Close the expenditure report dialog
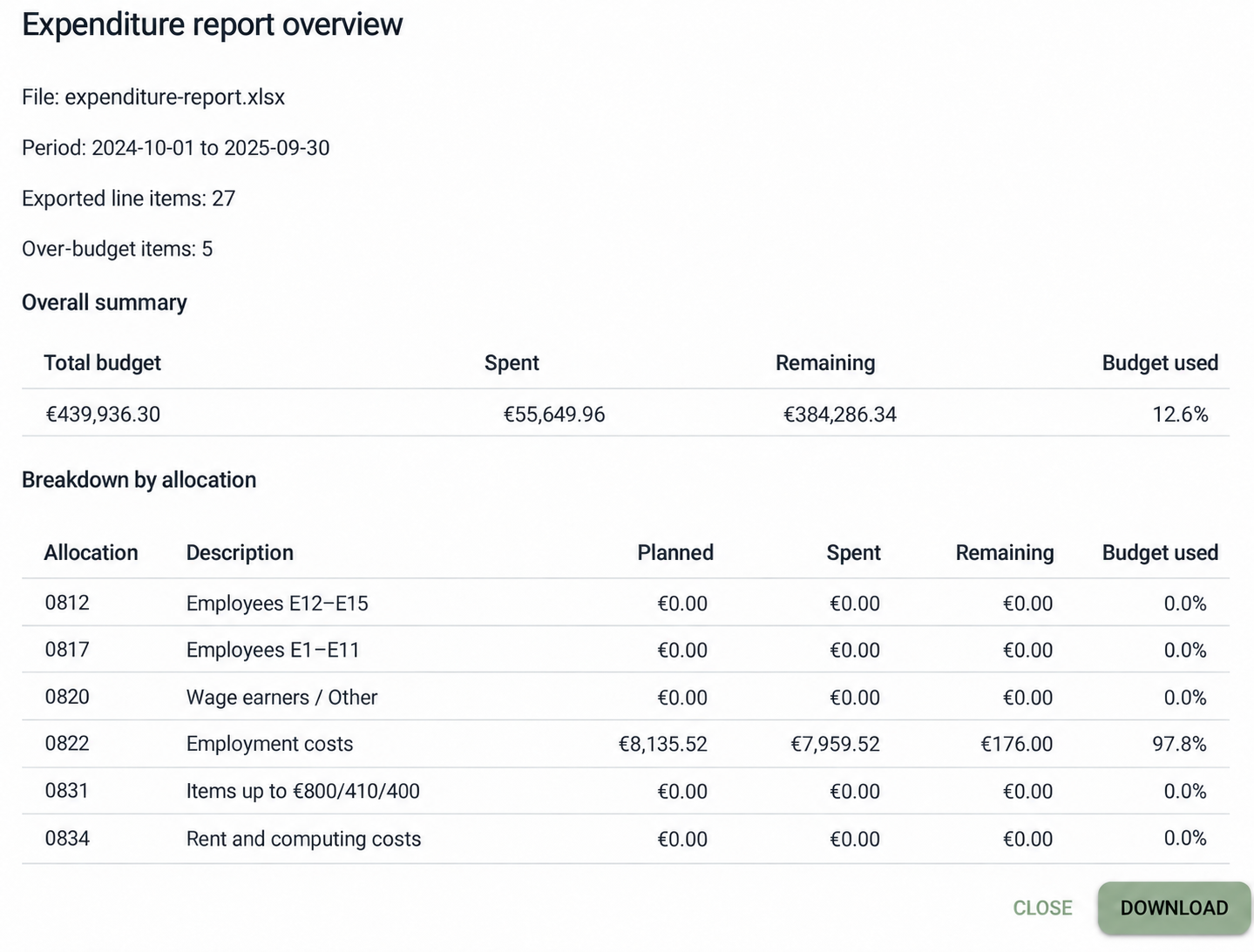 pos(1042,908)
